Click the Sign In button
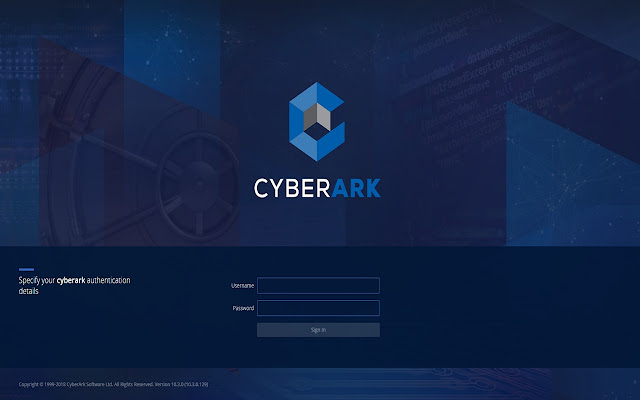This screenshot has width=640, height=400. click(318, 330)
